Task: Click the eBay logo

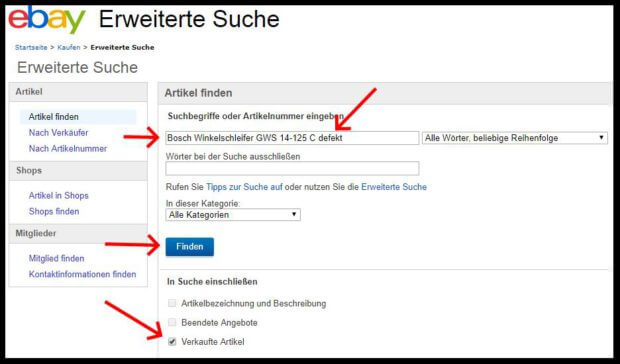Action: point(47,19)
